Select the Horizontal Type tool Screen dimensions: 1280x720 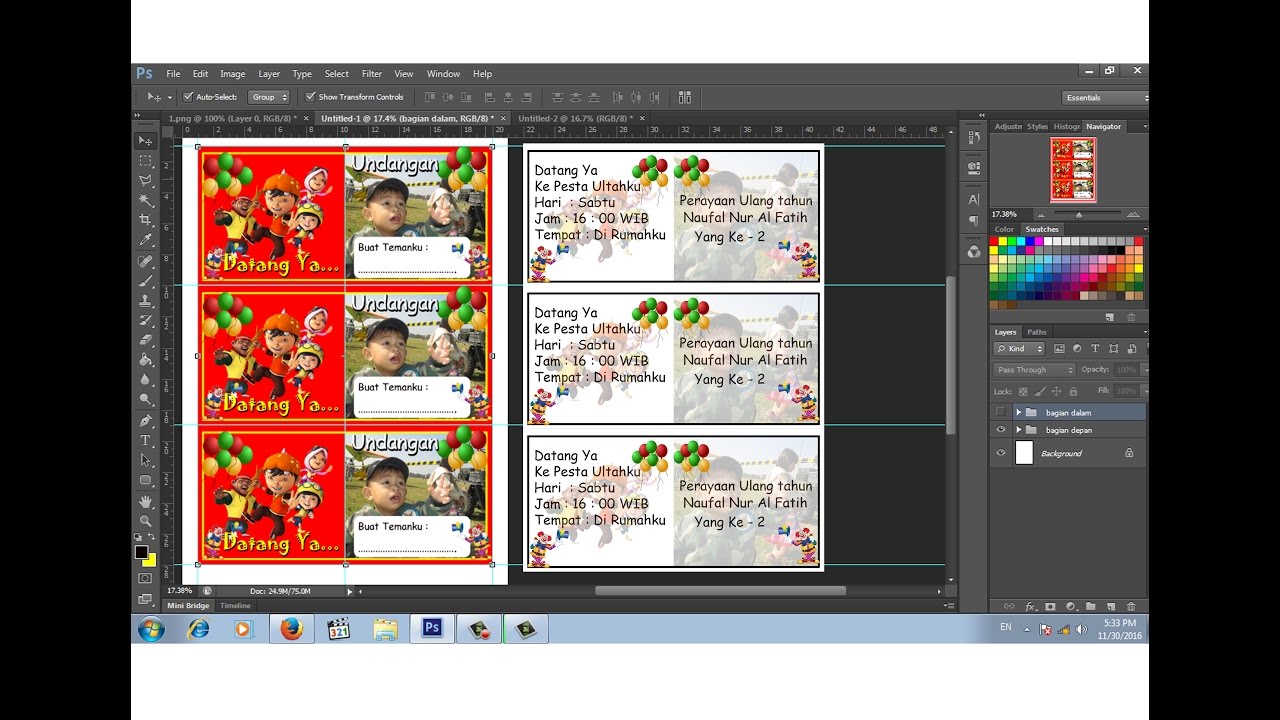coord(146,441)
